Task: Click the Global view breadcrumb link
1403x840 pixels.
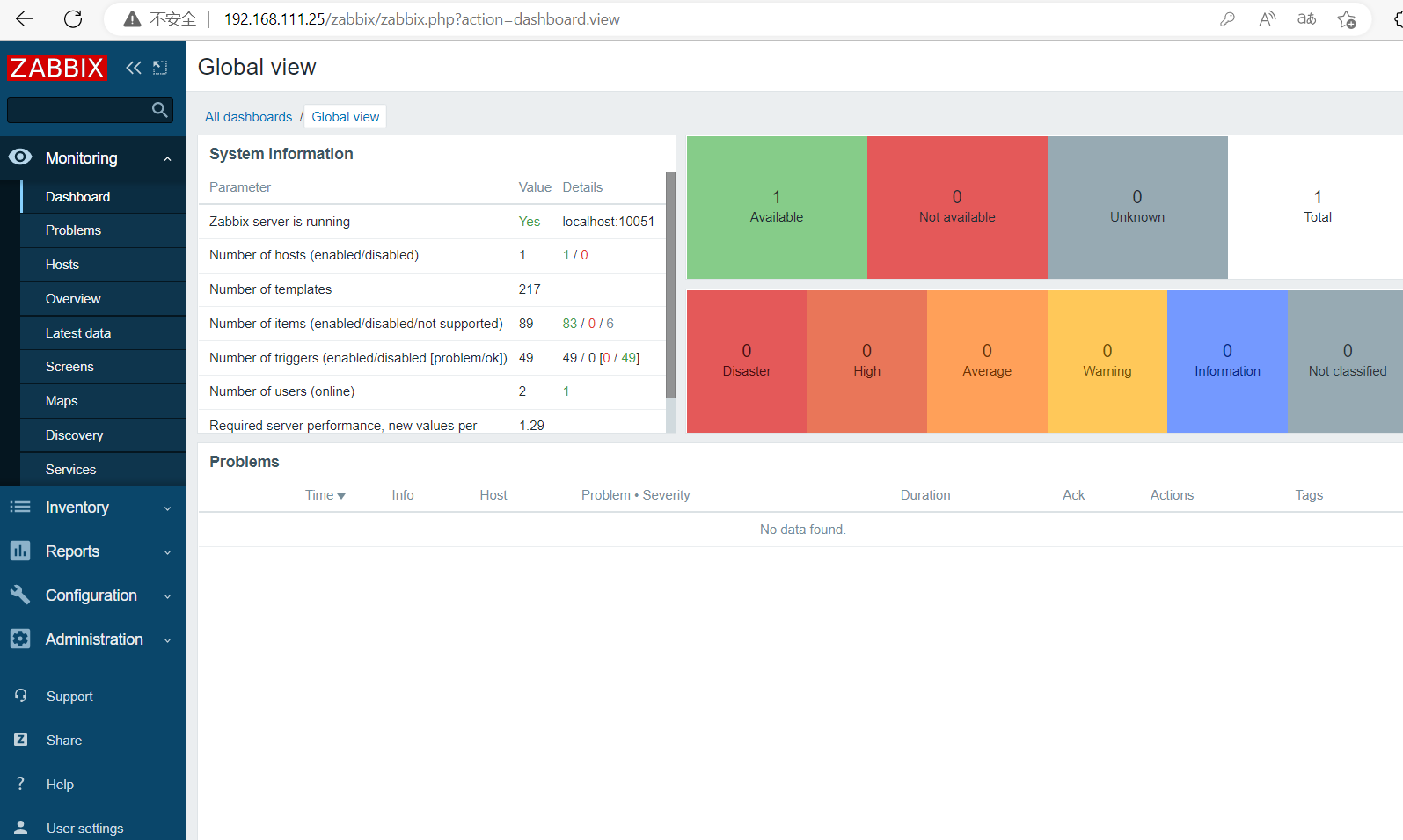Action: coord(346,117)
